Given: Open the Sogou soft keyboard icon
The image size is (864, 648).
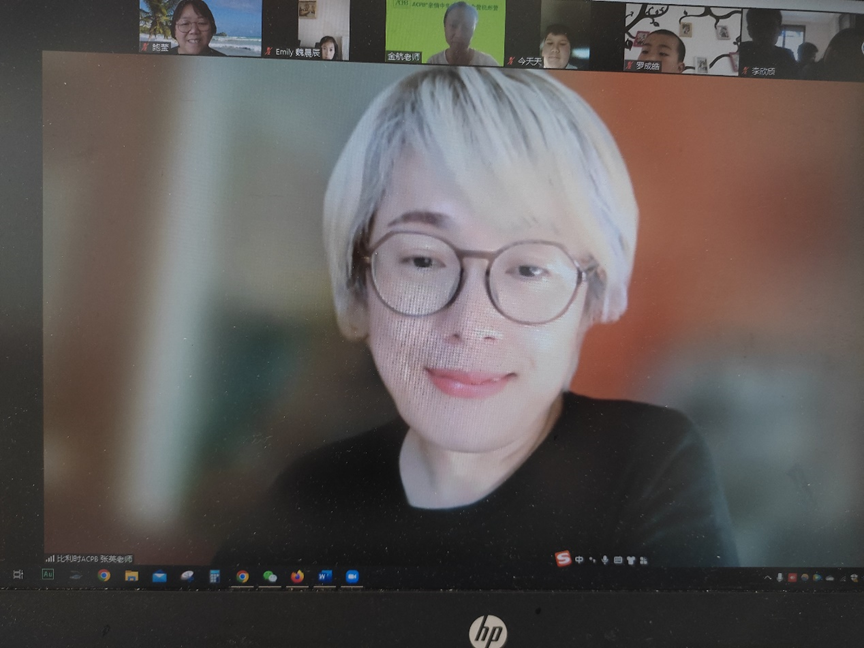Looking at the screenshot, I should 618,560.
